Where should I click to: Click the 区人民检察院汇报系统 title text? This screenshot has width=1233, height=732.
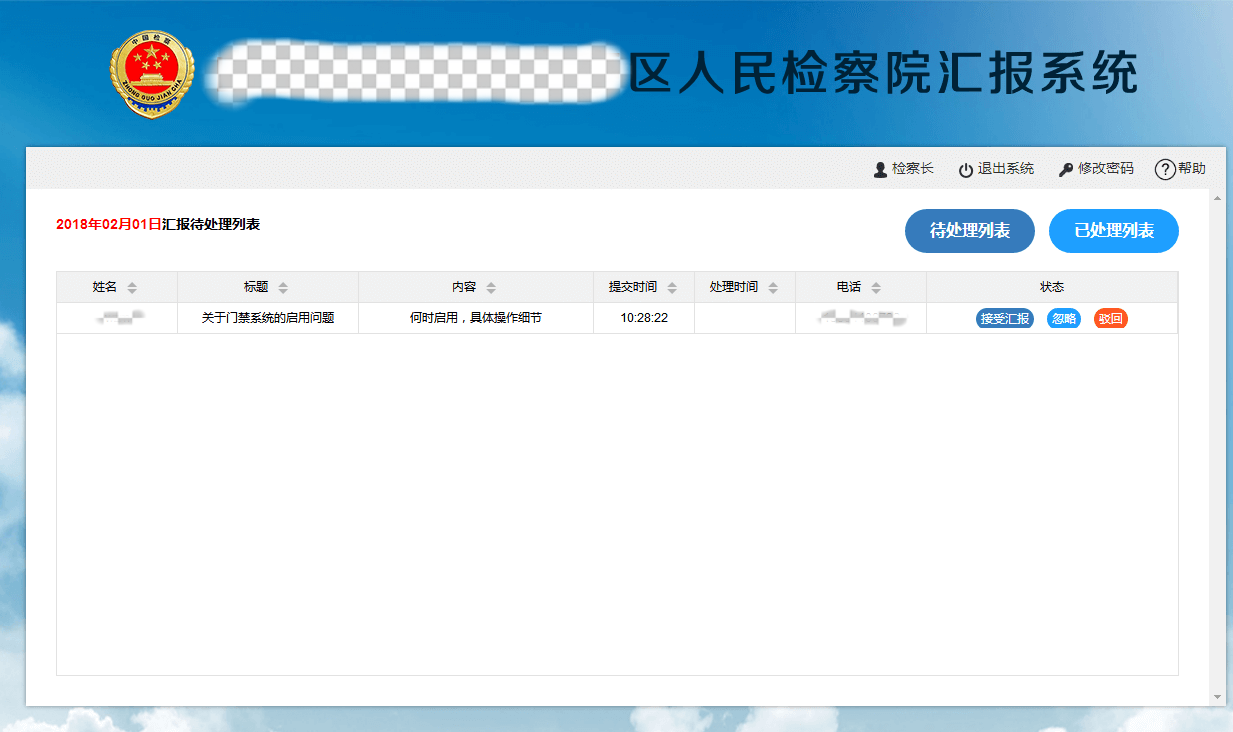884,73
